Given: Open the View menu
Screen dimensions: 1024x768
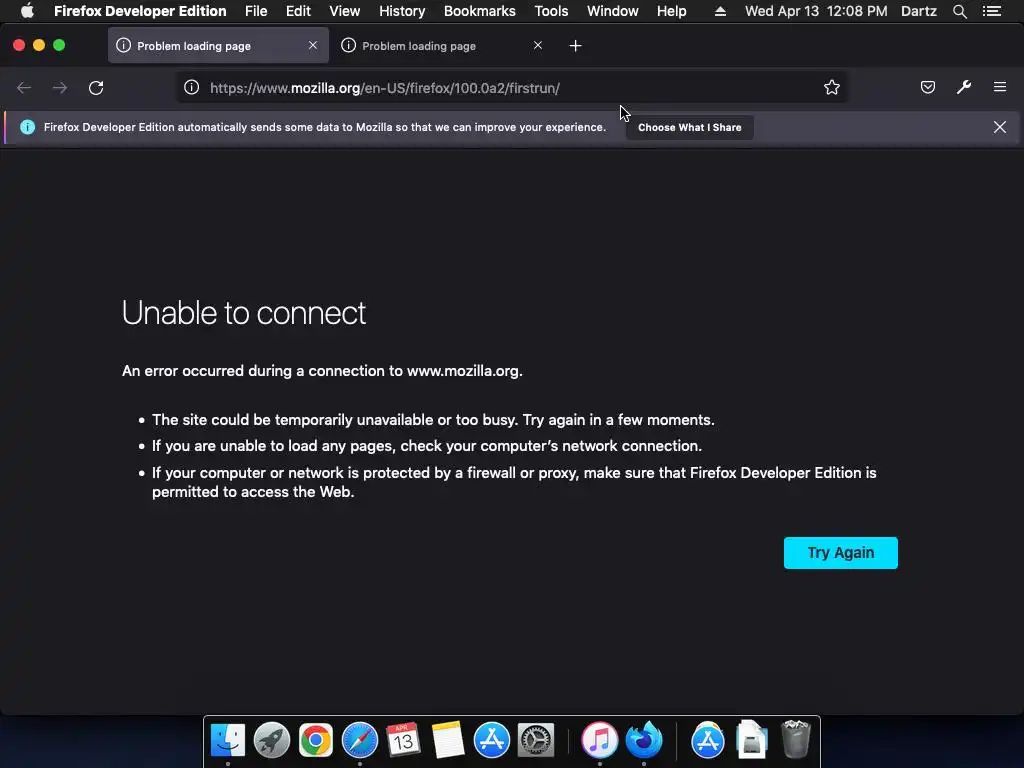Looking at the screenshot, I should point(344,11).
